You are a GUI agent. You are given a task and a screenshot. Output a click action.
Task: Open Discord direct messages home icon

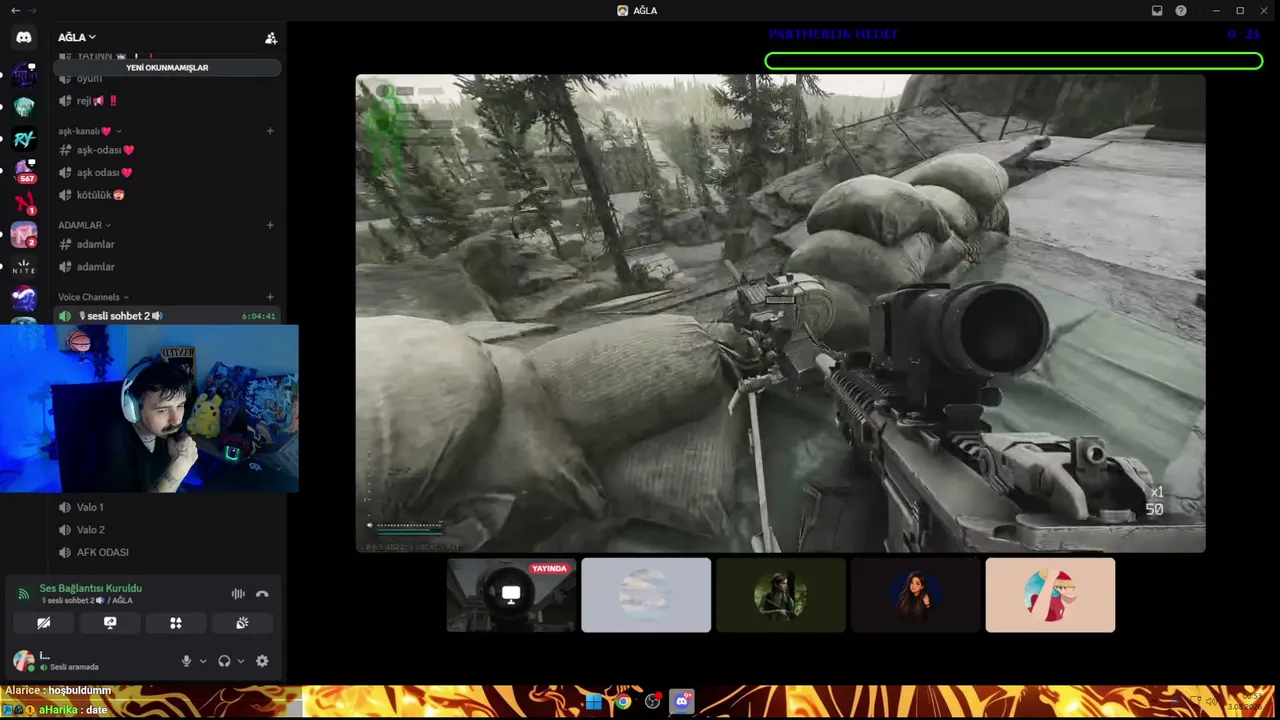tap(24, 37)
